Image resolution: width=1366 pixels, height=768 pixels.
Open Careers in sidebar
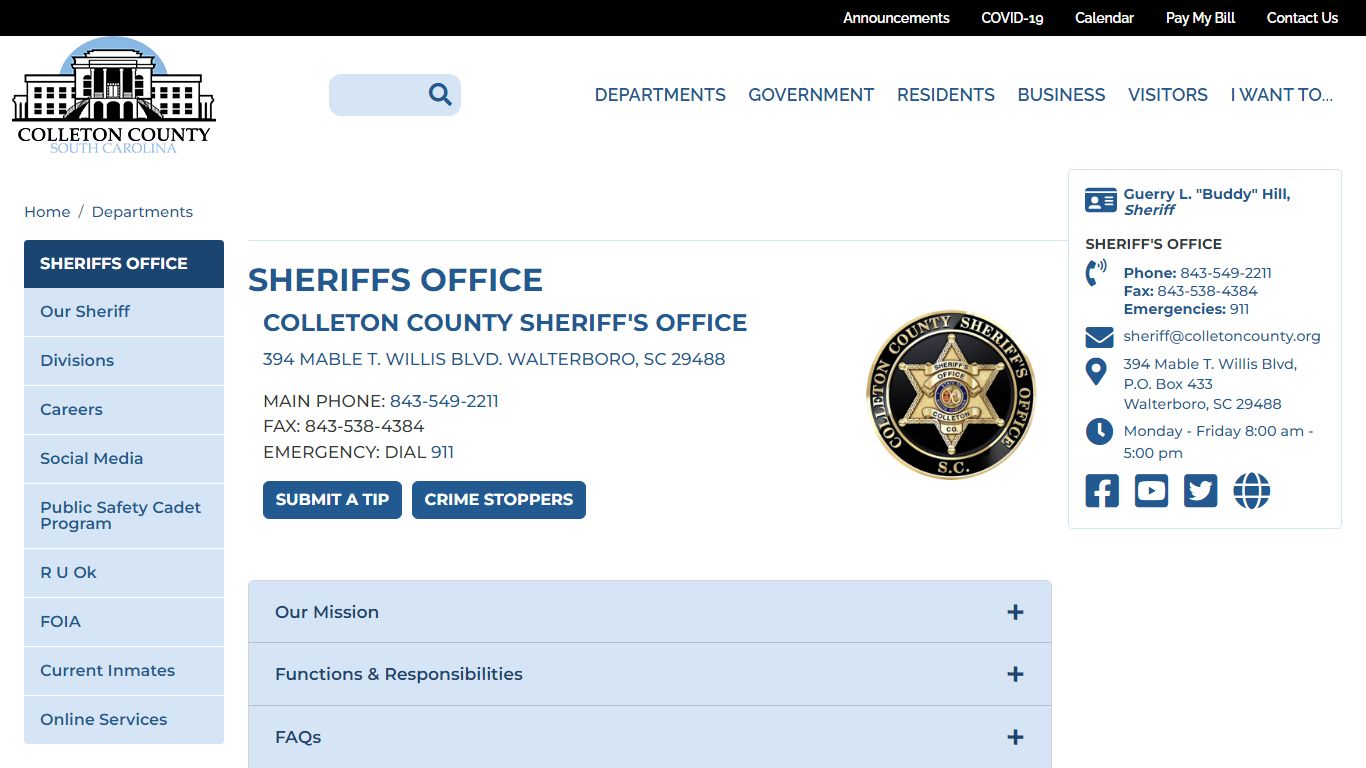pos(124,410)
